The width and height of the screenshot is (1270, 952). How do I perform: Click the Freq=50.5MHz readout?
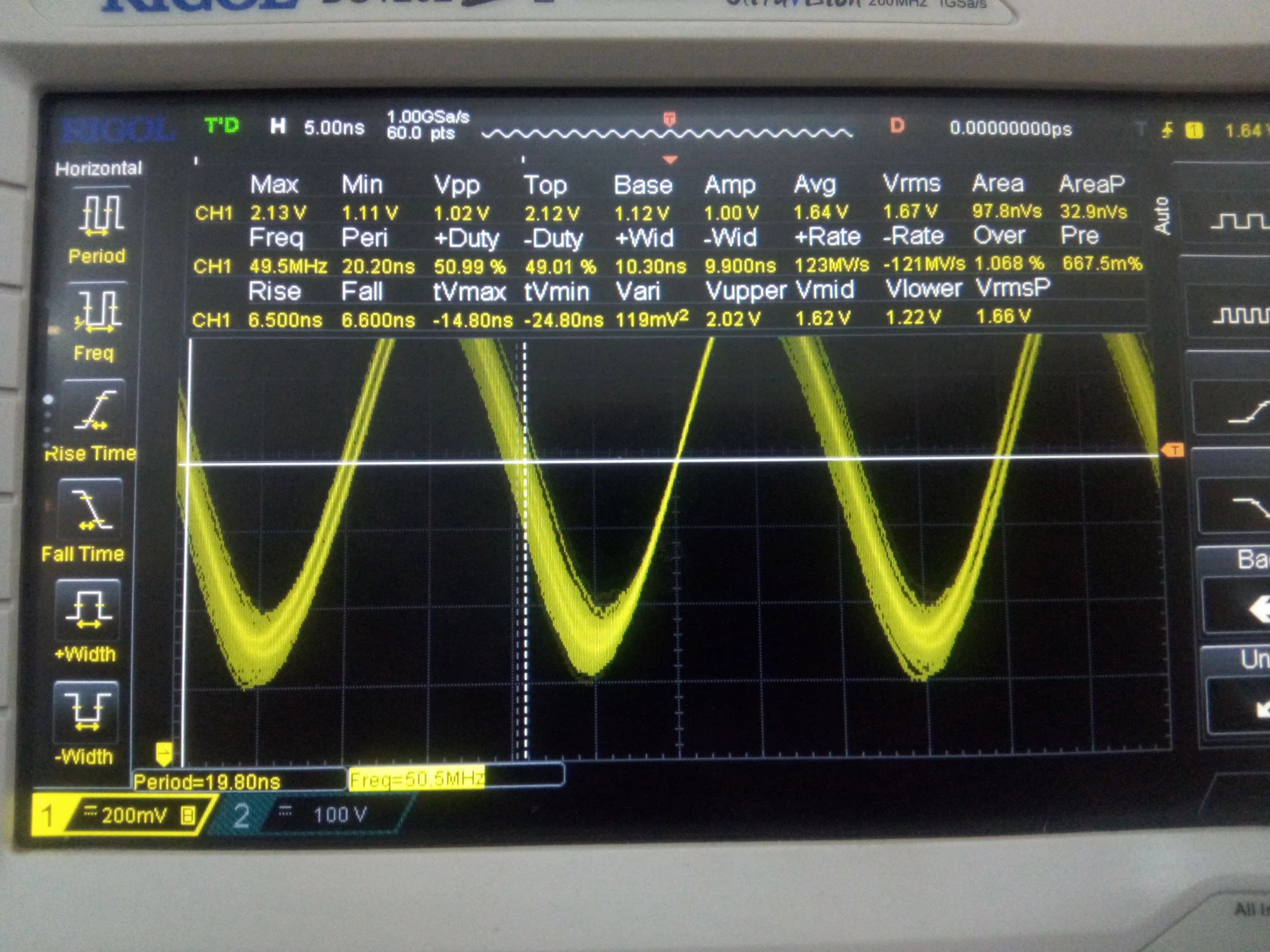417,779
